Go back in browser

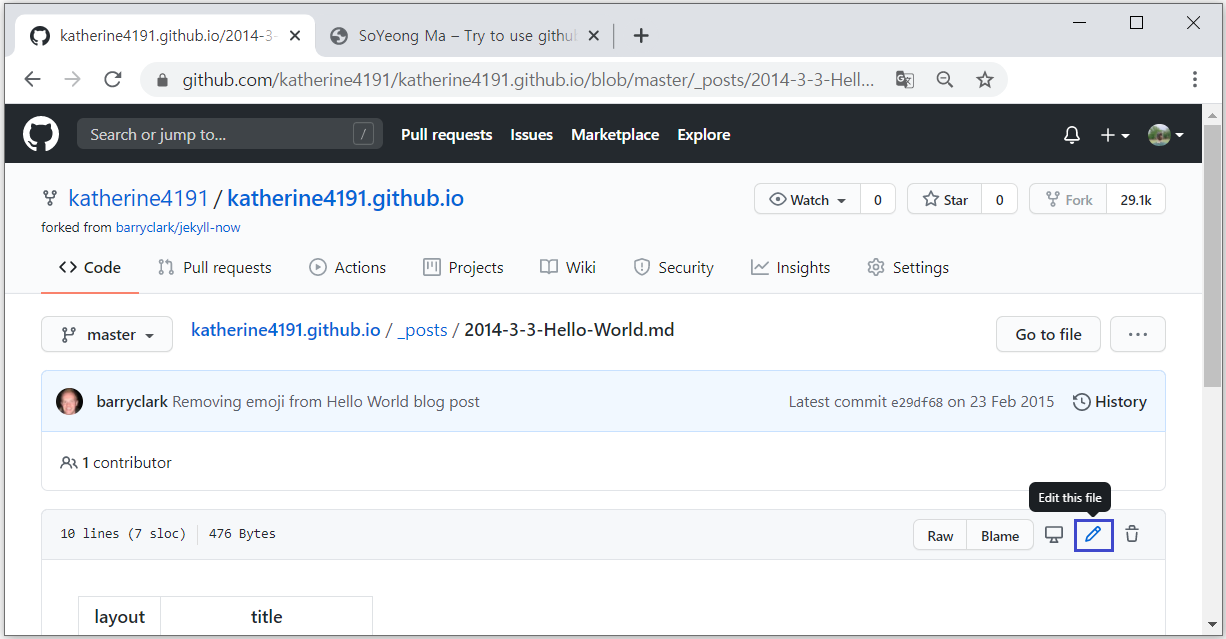tap(32, 79)
